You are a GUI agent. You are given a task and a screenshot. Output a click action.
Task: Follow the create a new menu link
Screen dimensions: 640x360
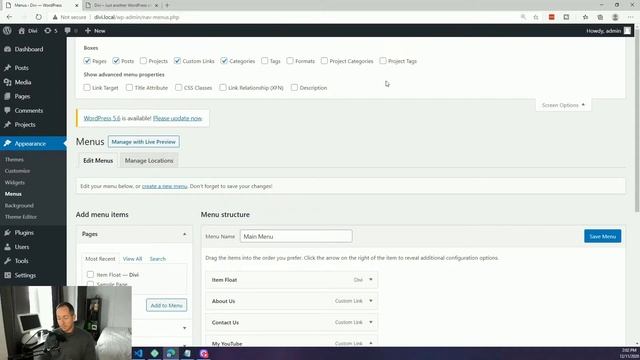click(164, 186)
